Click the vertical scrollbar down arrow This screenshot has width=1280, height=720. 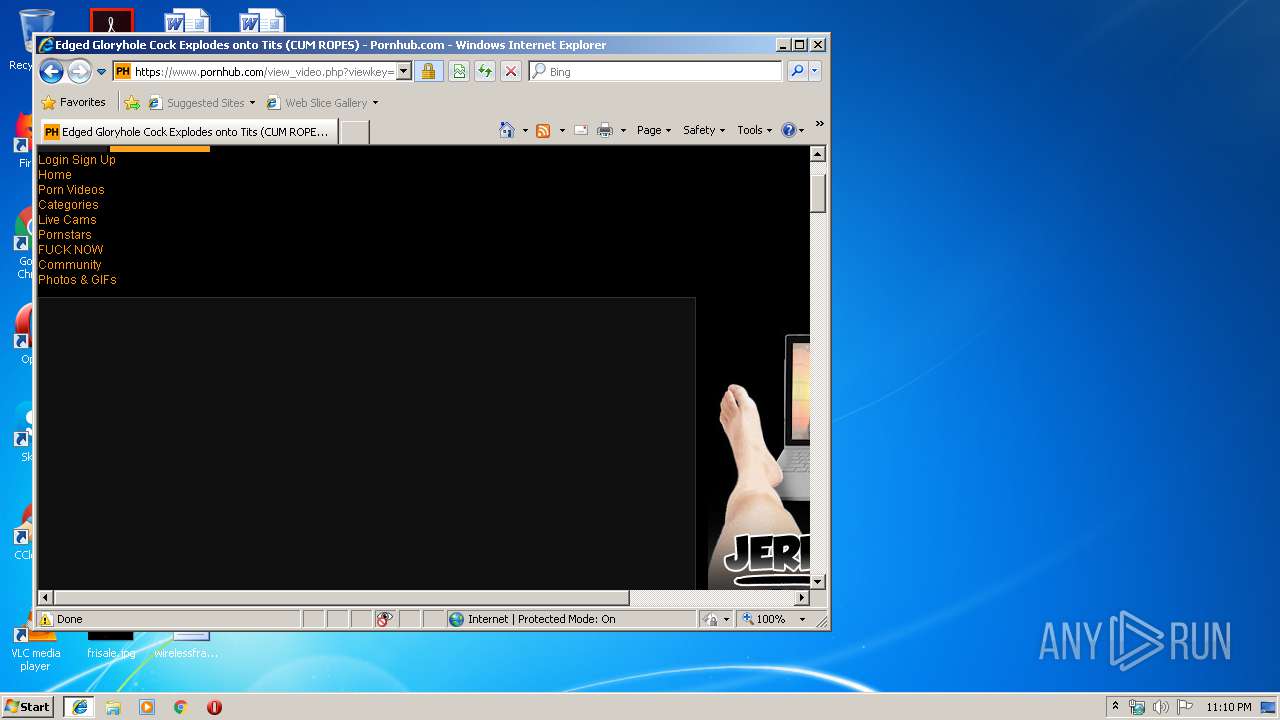(x=817, y=581)
